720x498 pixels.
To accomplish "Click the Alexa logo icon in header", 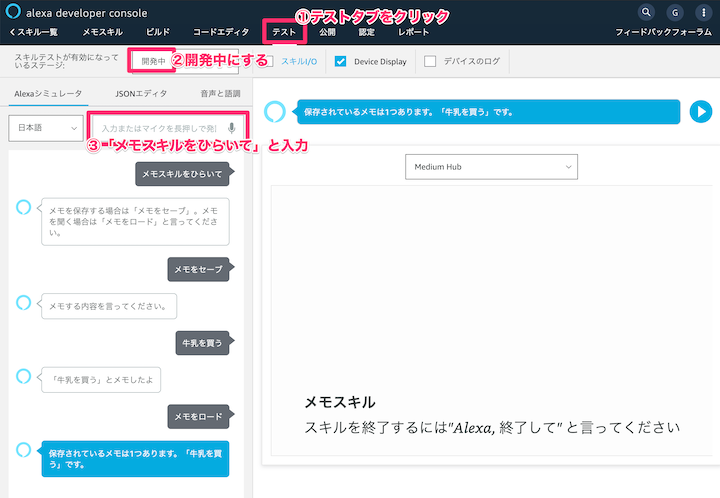I will click(x=13, y=11).
